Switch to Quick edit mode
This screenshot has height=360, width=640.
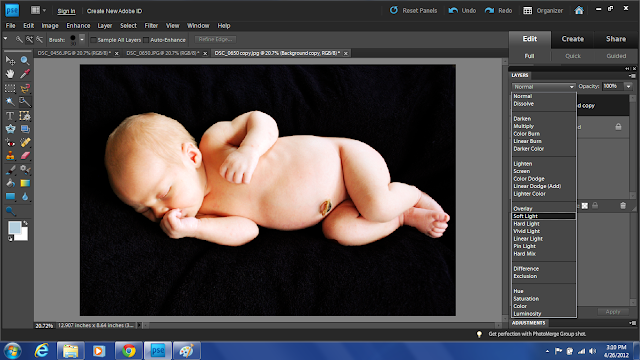coord(573,56)
